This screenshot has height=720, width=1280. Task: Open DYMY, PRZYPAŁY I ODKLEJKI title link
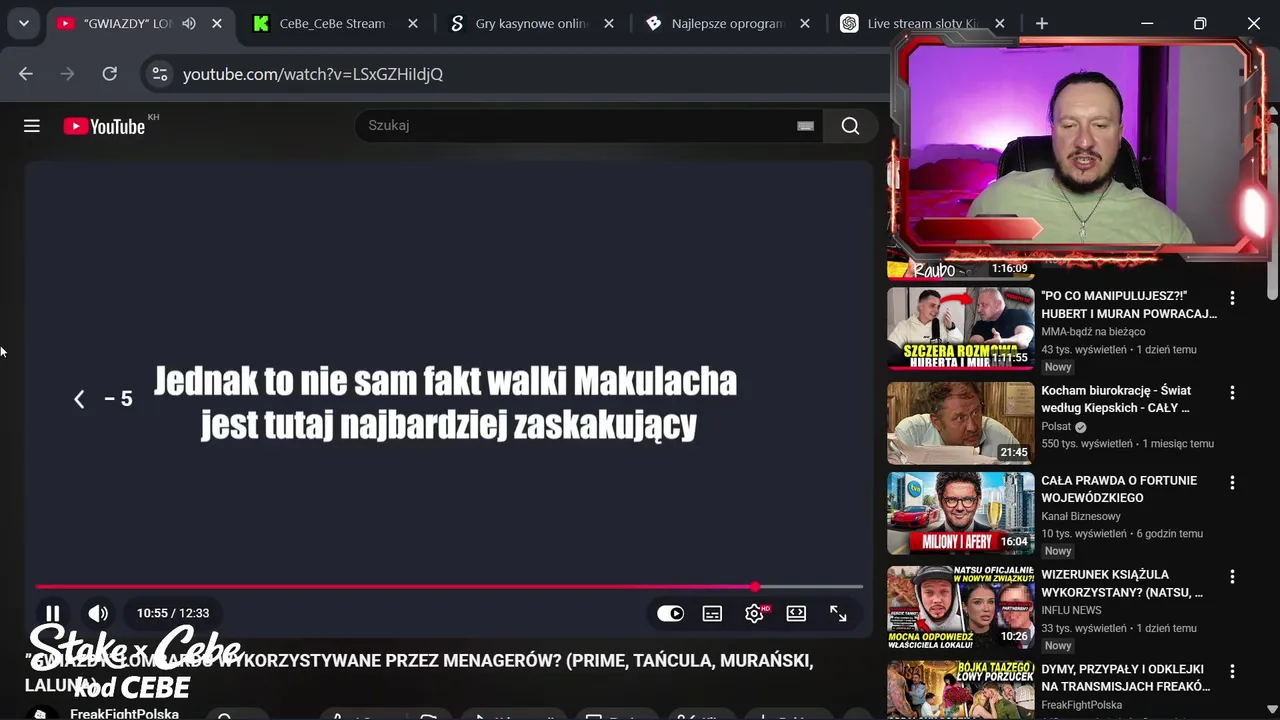tap(1126, 677)
